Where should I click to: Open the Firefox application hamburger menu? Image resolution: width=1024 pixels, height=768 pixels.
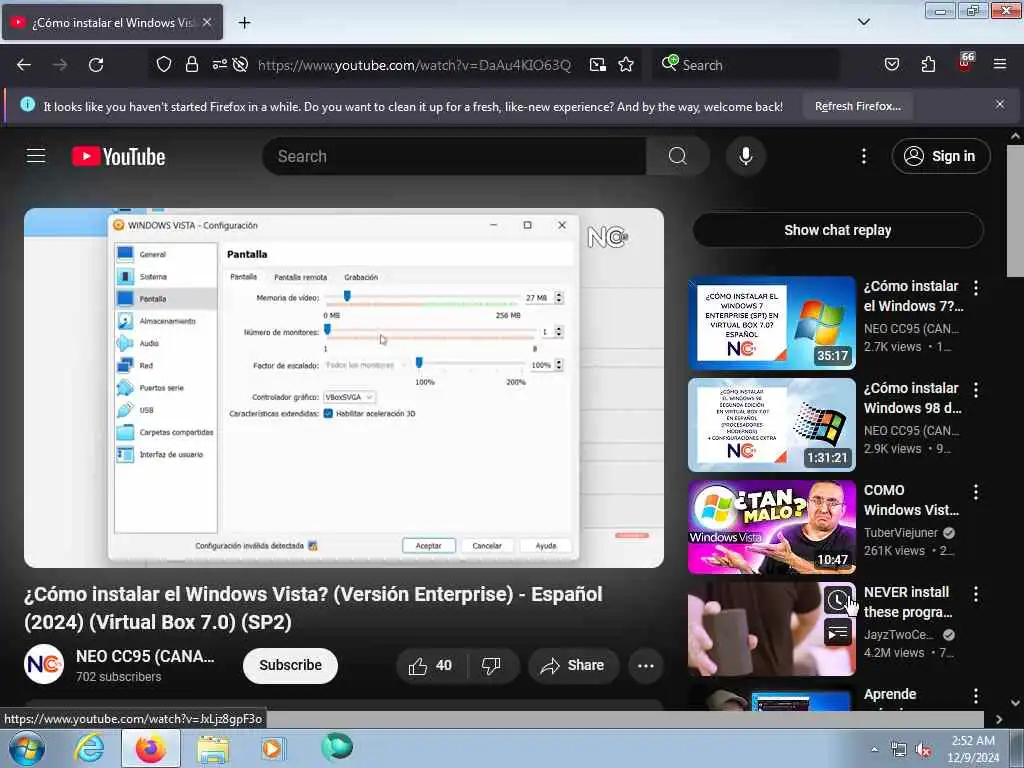(1000, 64)
